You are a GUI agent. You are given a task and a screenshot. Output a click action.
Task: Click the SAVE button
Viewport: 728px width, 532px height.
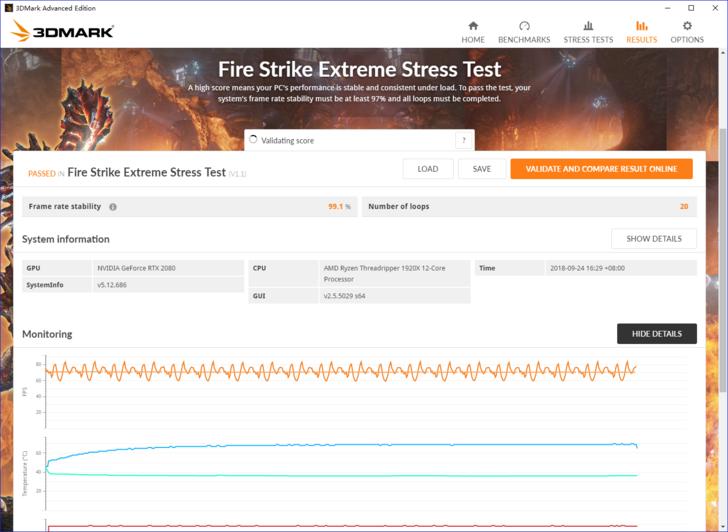point(482,169)
